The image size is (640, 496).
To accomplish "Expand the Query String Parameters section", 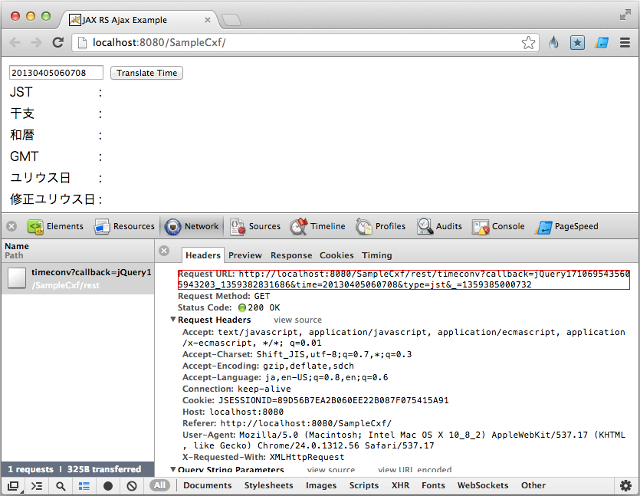I will click(174, 469).
